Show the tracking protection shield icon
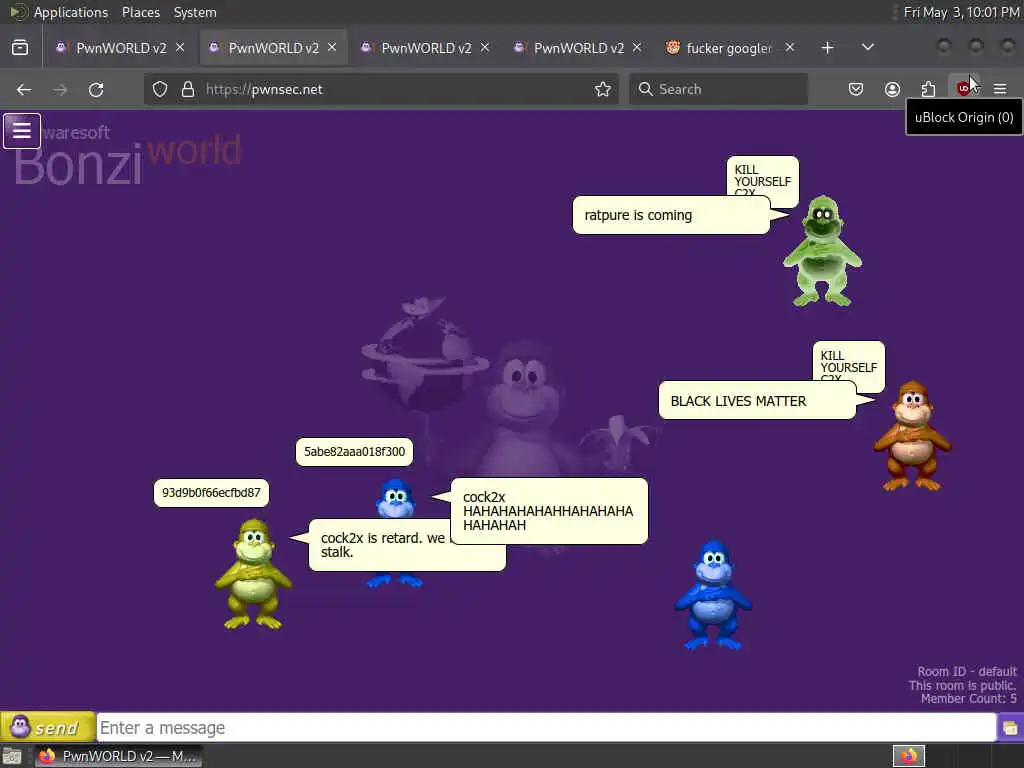The image size is (1024, 768). coord(160,89)
